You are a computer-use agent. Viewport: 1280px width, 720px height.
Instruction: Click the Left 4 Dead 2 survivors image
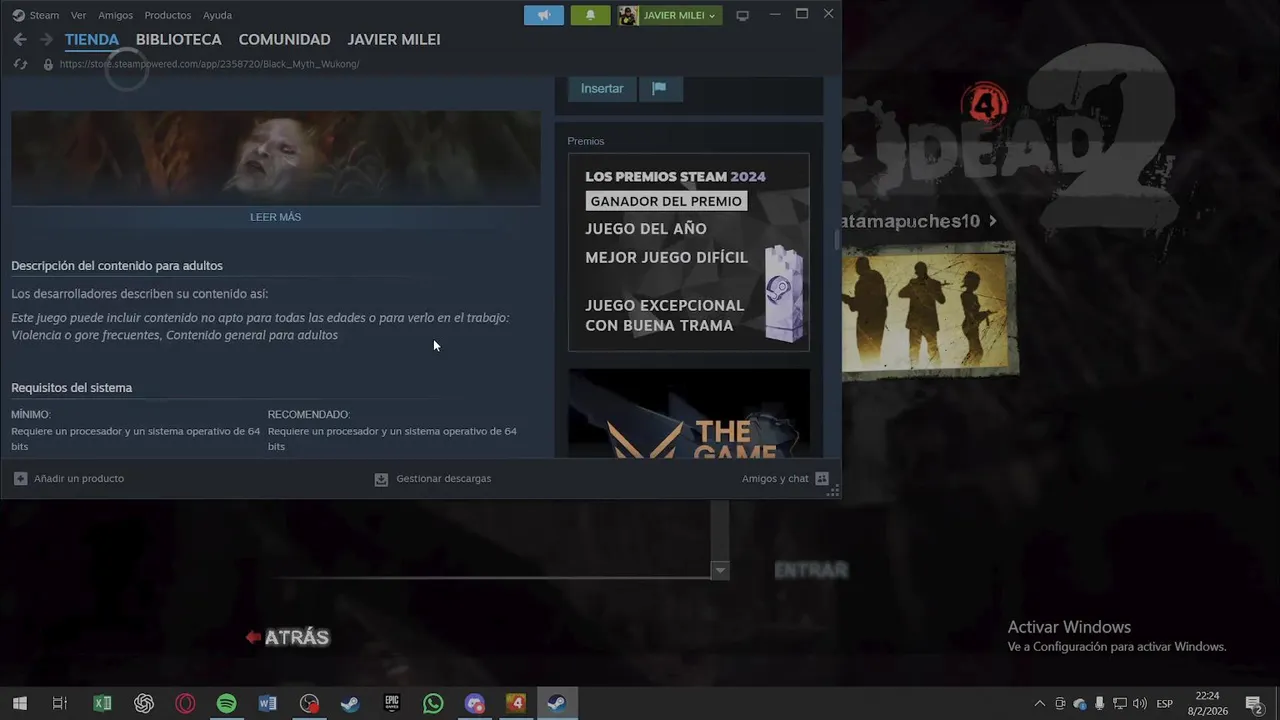pos(929,309)
